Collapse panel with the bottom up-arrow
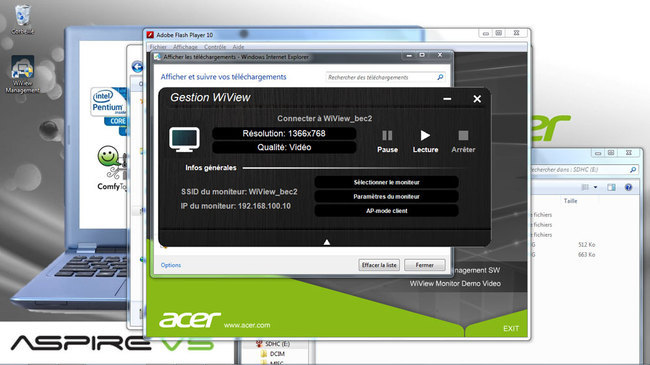 (x=327, y=242)
